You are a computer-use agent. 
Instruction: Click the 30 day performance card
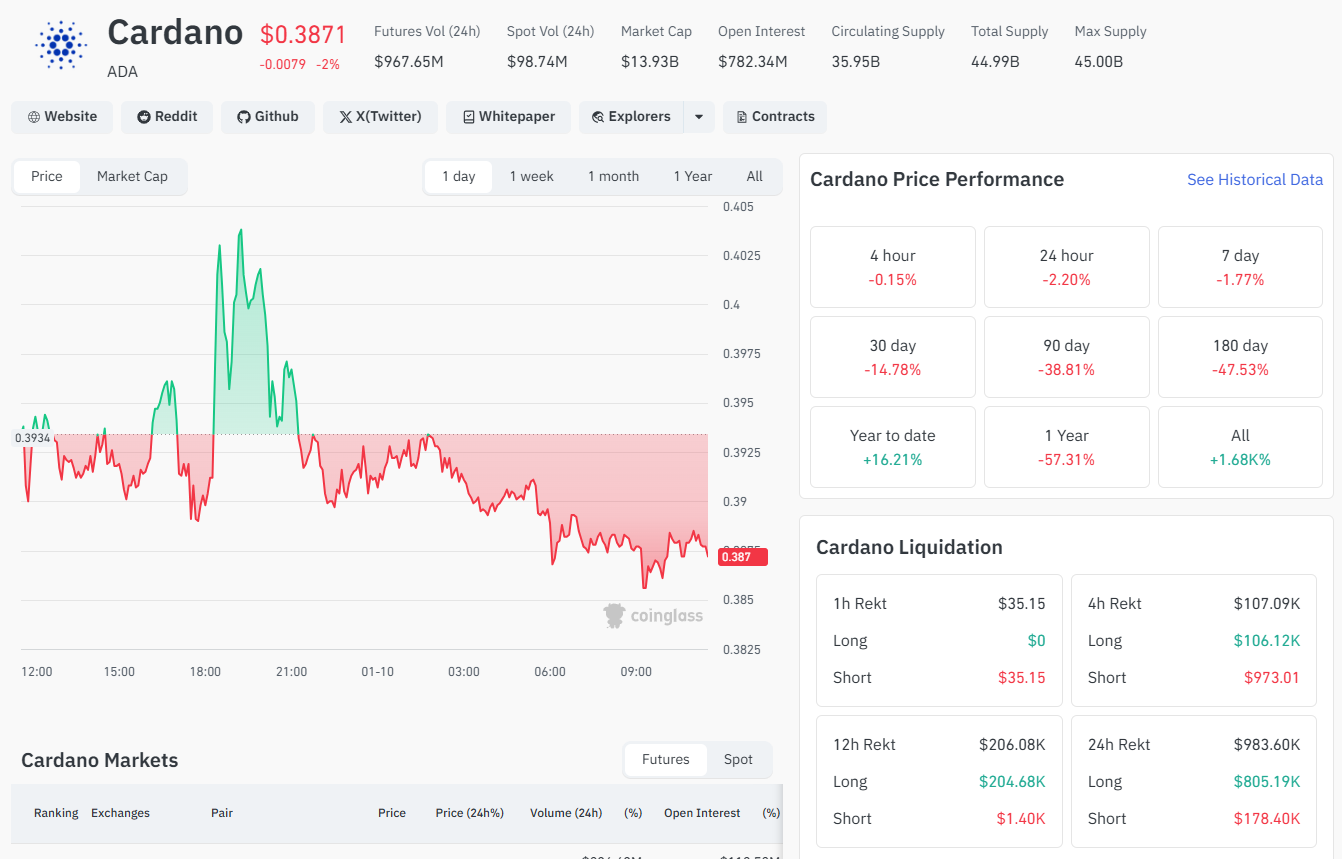(892, 357)
